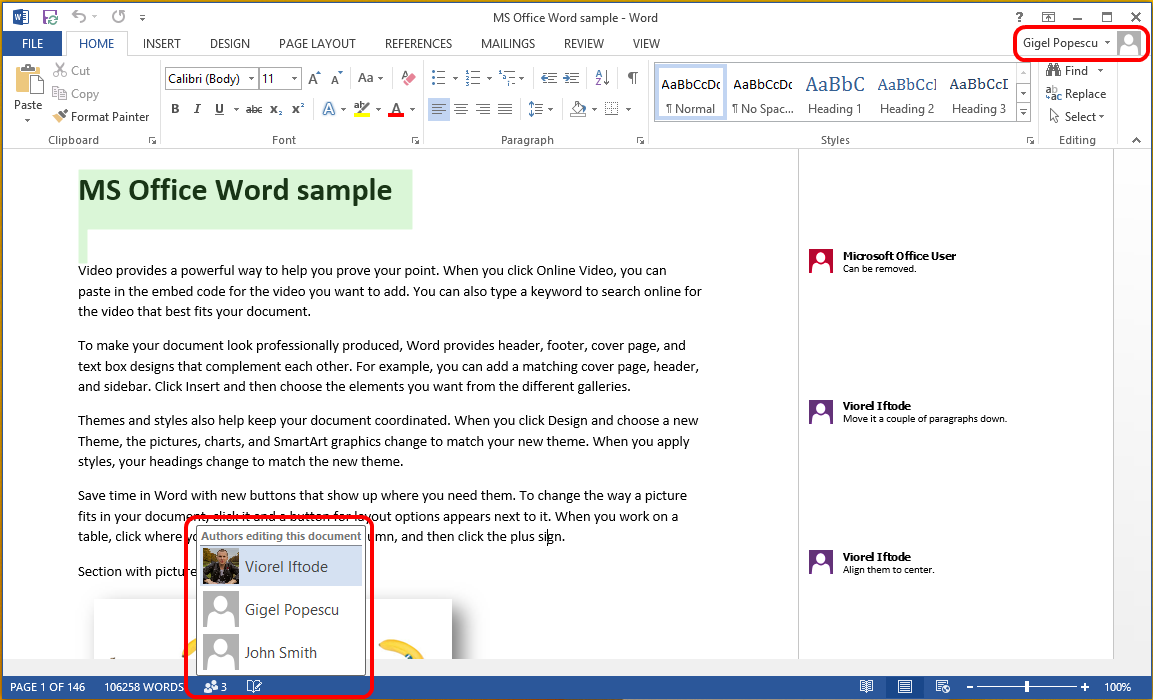Screen dimensions: 1153x700
Task: Grow font size with the larger A icon
Action: (314, 78)
